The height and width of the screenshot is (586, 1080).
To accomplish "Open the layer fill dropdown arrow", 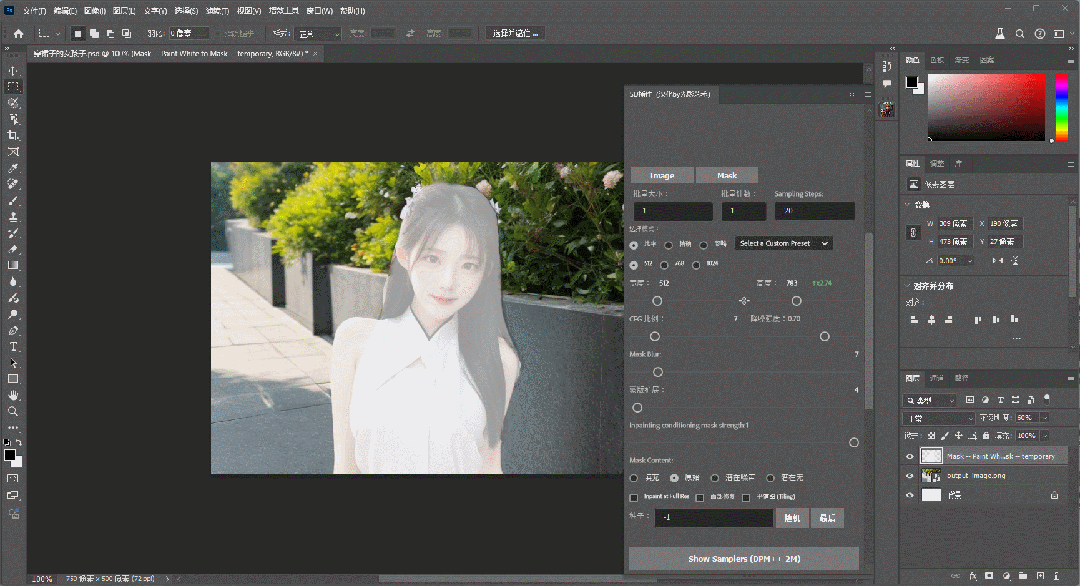I will (1045, 436).
